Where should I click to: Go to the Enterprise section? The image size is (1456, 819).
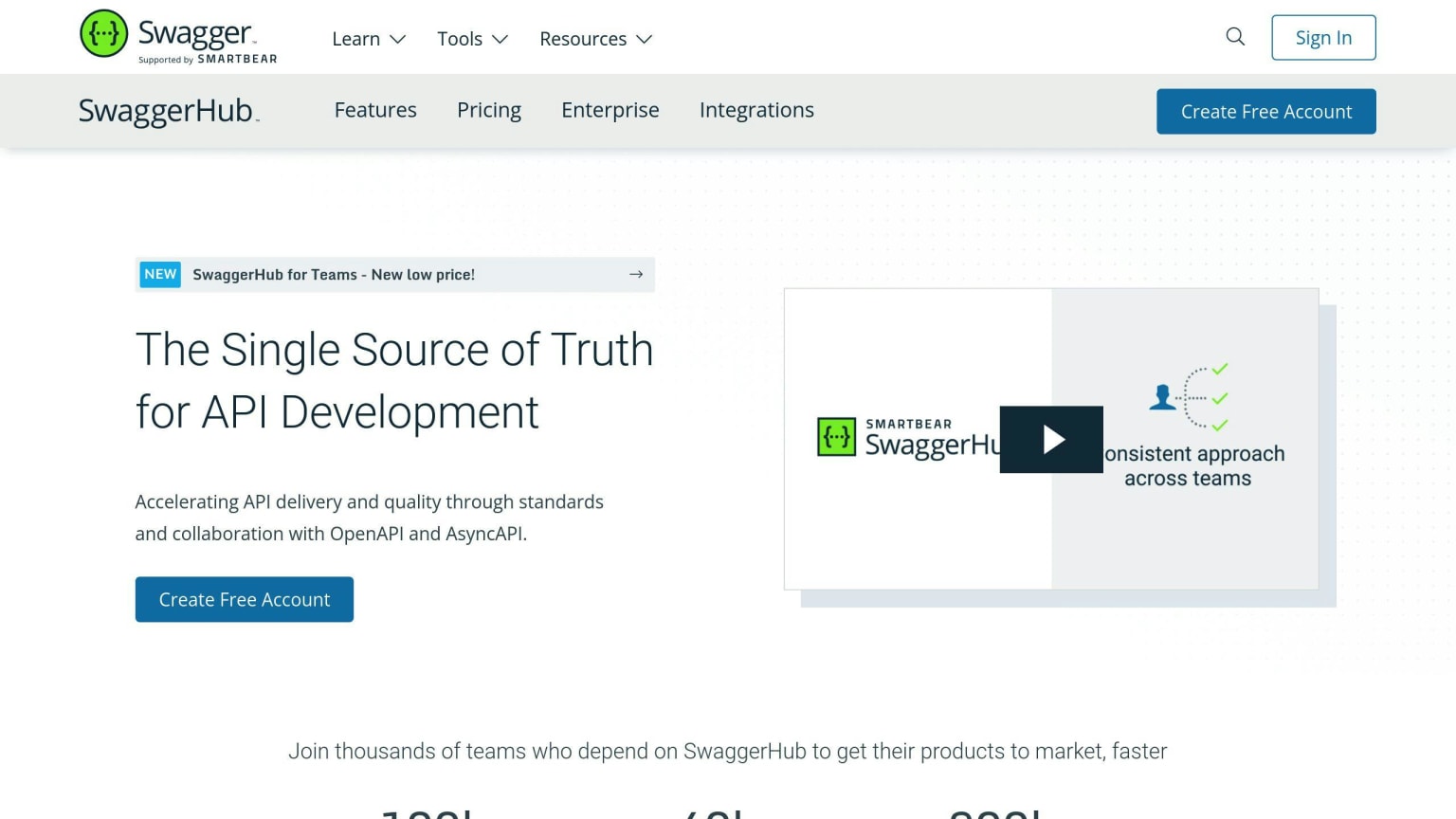click(x=610, y=110)
